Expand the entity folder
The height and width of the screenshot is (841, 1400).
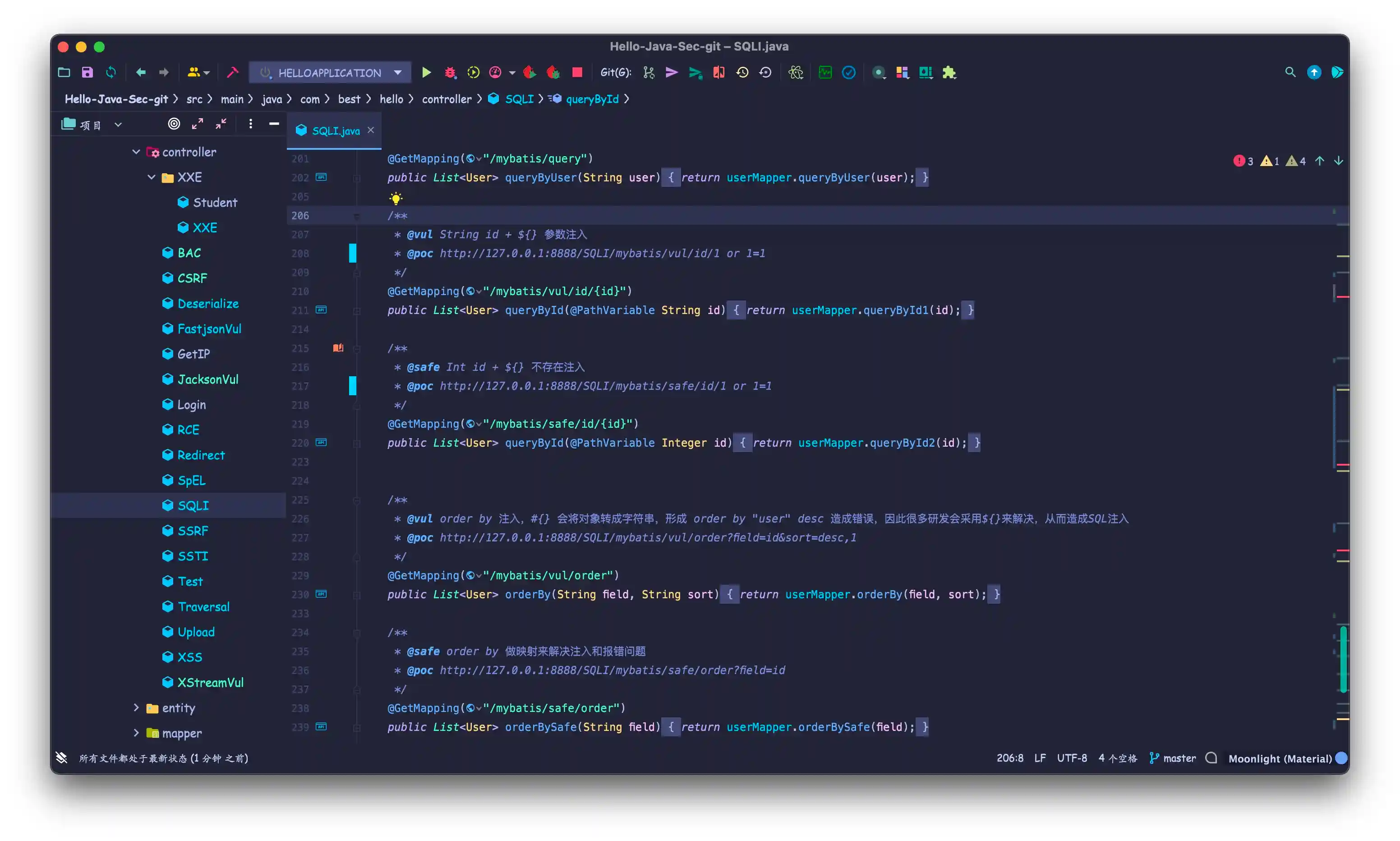(136, 707)
